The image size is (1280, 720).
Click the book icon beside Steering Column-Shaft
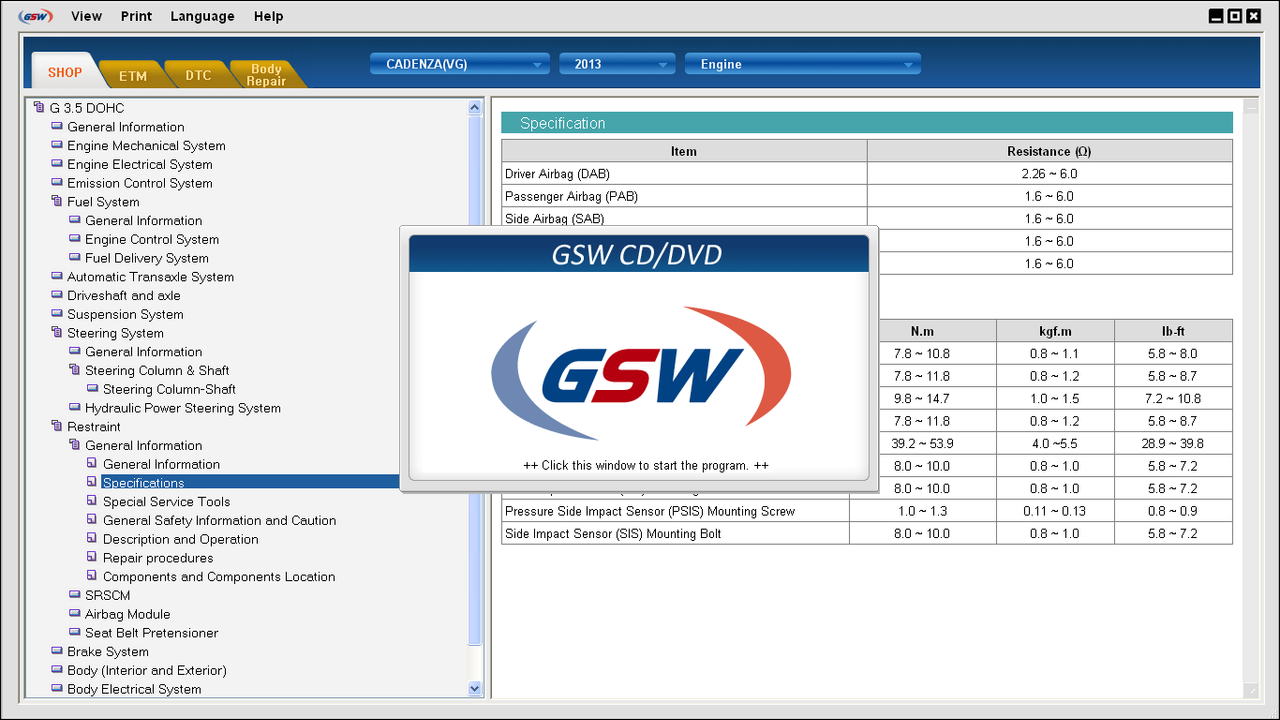click(93, 389)
